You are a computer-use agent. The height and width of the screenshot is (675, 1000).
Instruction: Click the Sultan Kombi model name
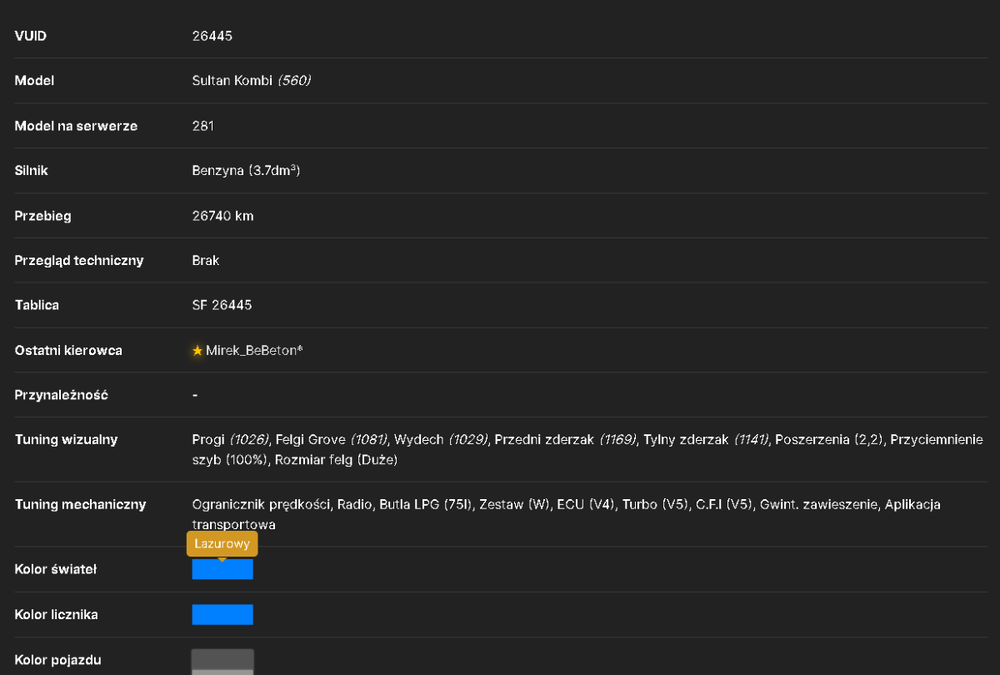click(x=232, y=80)
